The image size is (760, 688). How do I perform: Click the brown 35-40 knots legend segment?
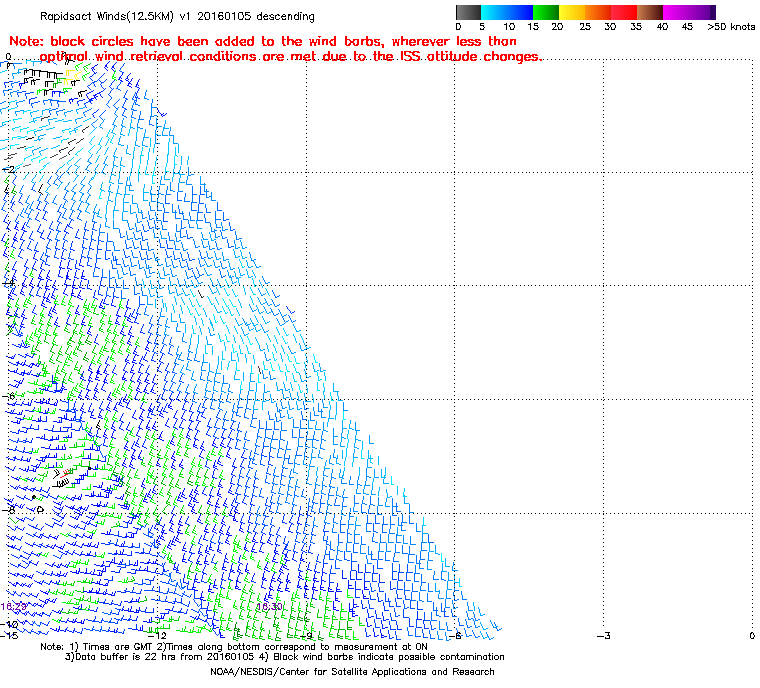(x=650, y=12)
